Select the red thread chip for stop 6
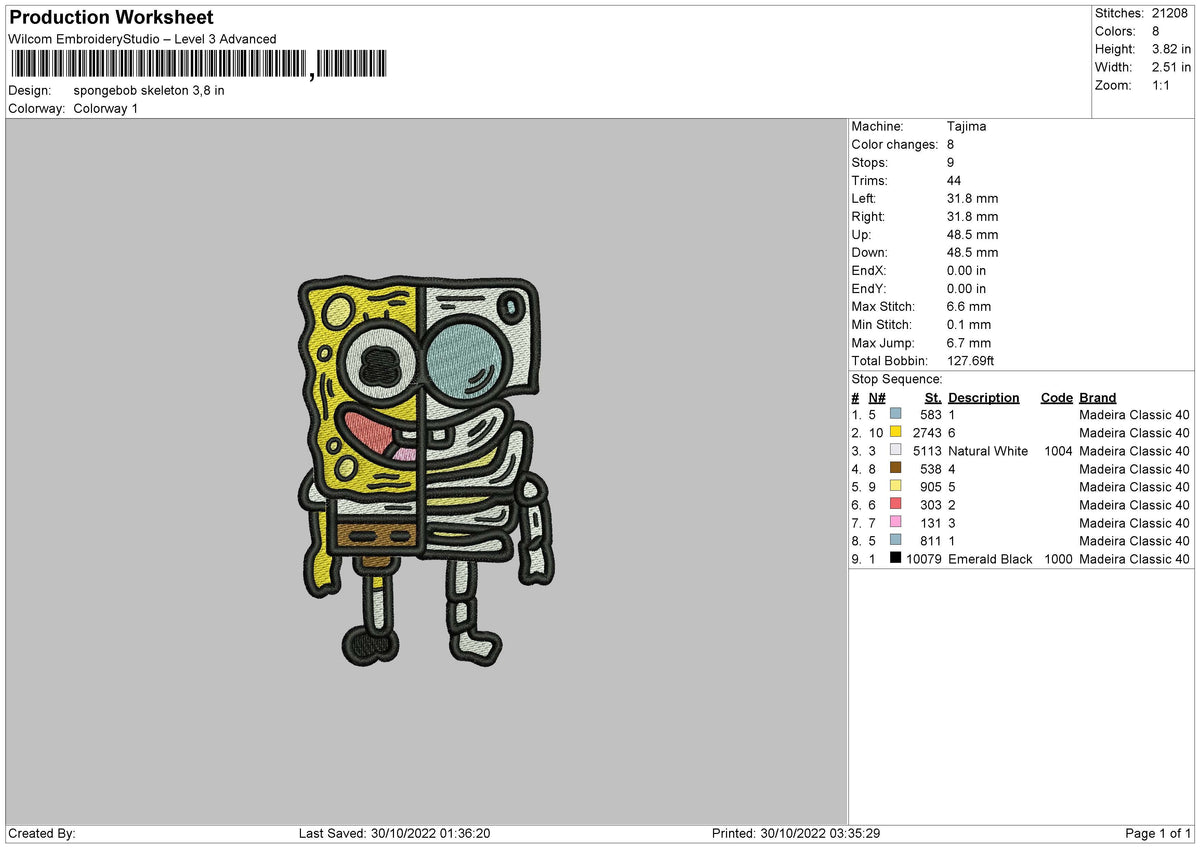Image resolution: width=1200 pixels, height=848 pixels. click(x=896, y=505)
